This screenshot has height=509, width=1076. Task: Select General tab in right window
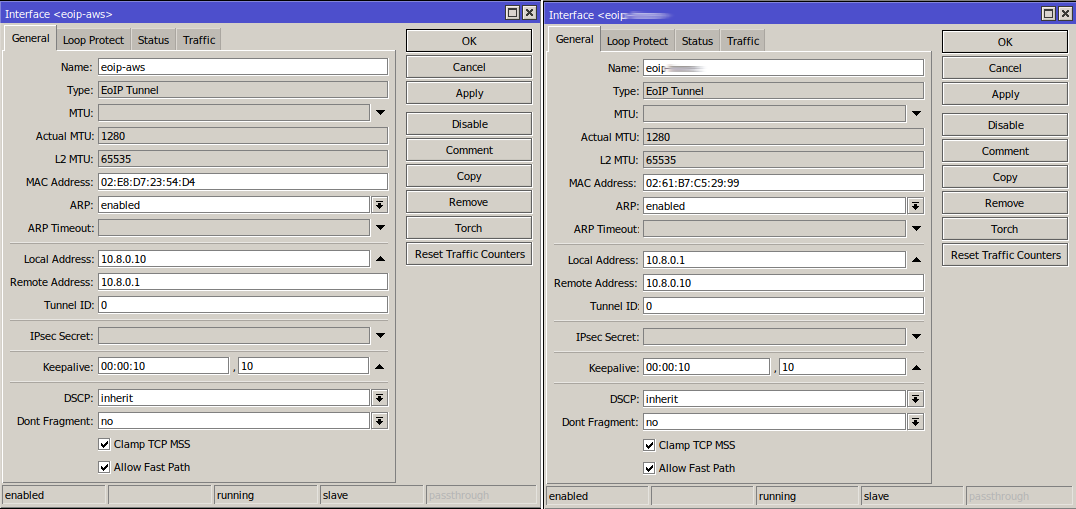(x=574, y=39)
